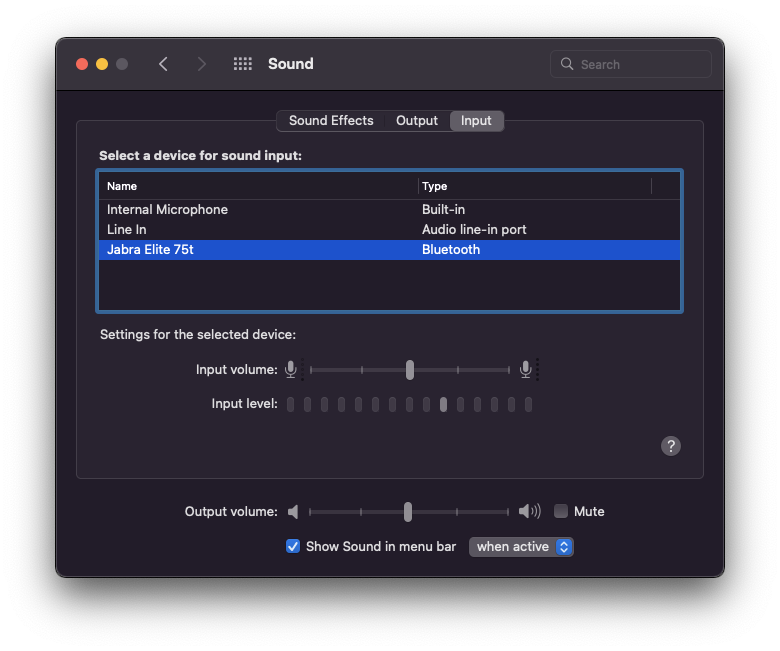Select the Input tab
Image resolution: width=780 pixels, height=651 pixels.
click(x=476, y=121)
